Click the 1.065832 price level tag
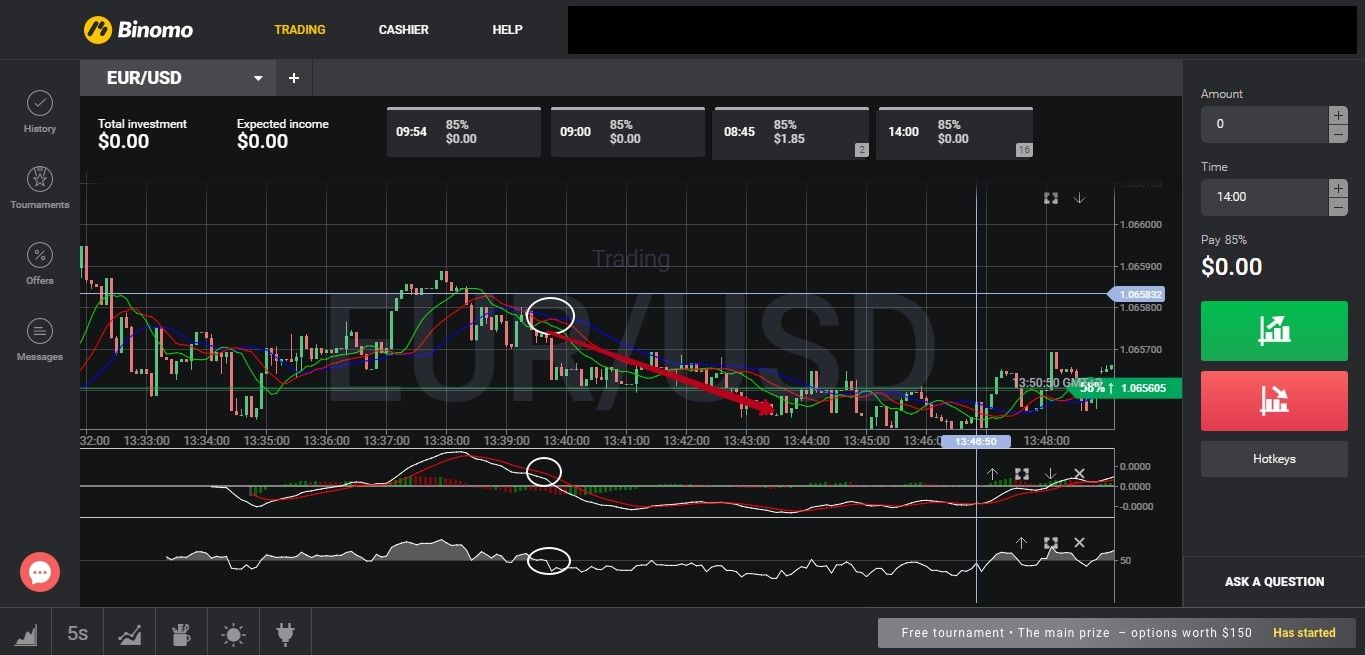Image resolution: width=1365 pixels, height=655 pixels. (x=1138, y=295)
